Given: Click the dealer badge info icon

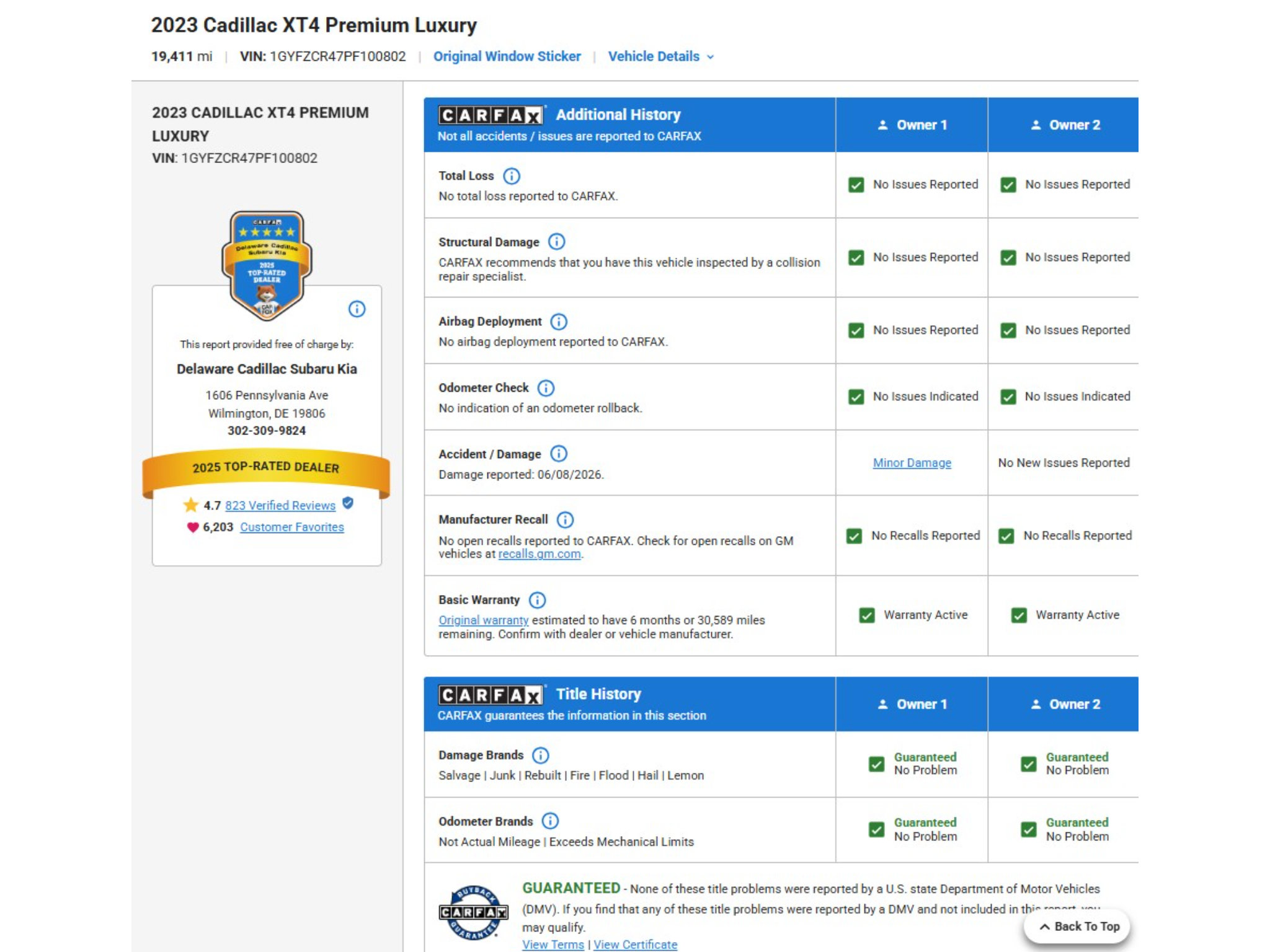Looking at the screenshot, I should pyautogui.click(x=357, y=309).
